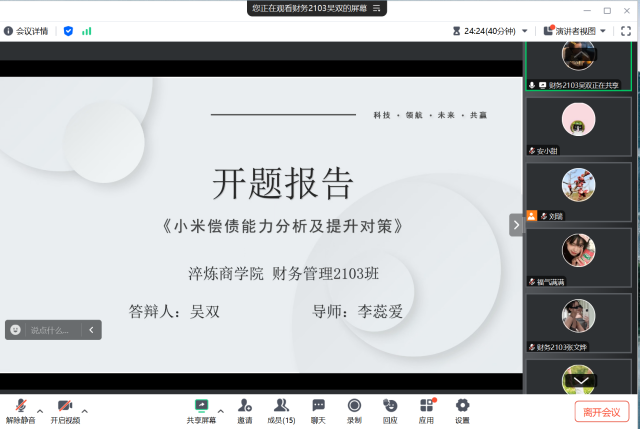Click 开启视频 to turn on the camera
Viewport: 640px width, 429px height.
(x=65, y=411)
